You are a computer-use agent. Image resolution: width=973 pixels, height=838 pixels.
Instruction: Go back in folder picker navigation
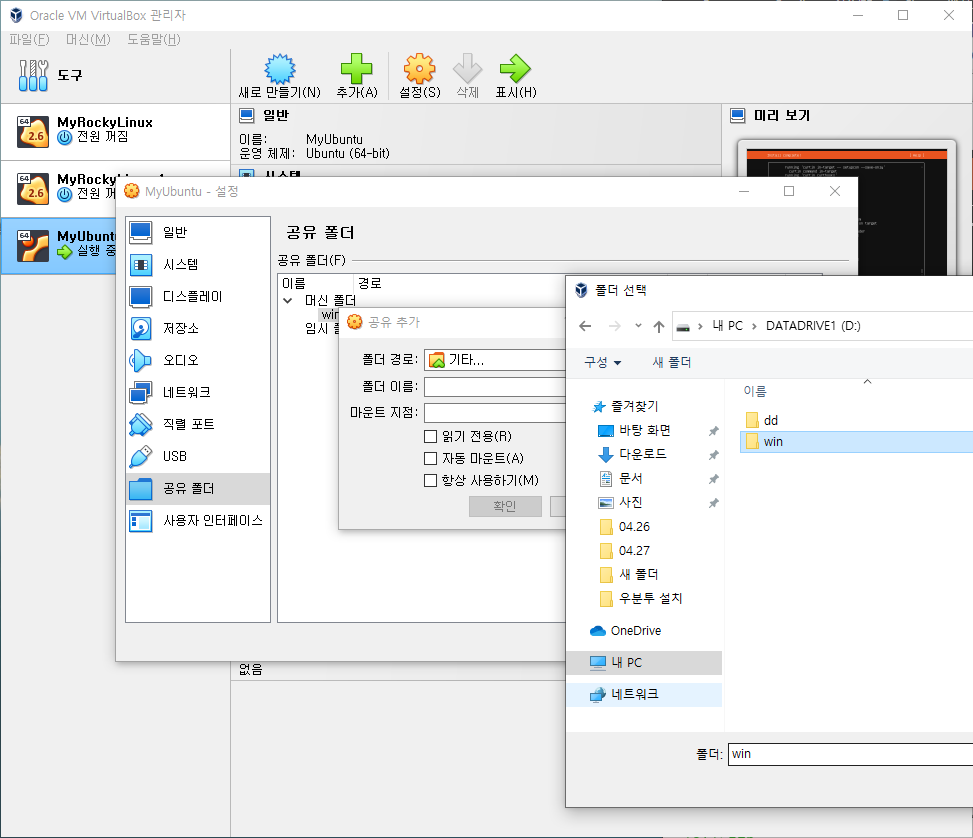tap(585, 326)
